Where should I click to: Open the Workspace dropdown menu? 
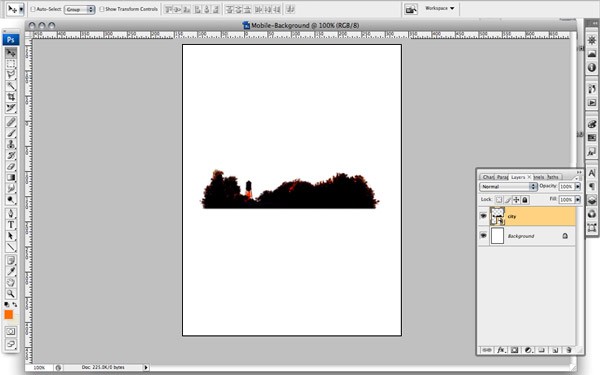pos(439,8)
